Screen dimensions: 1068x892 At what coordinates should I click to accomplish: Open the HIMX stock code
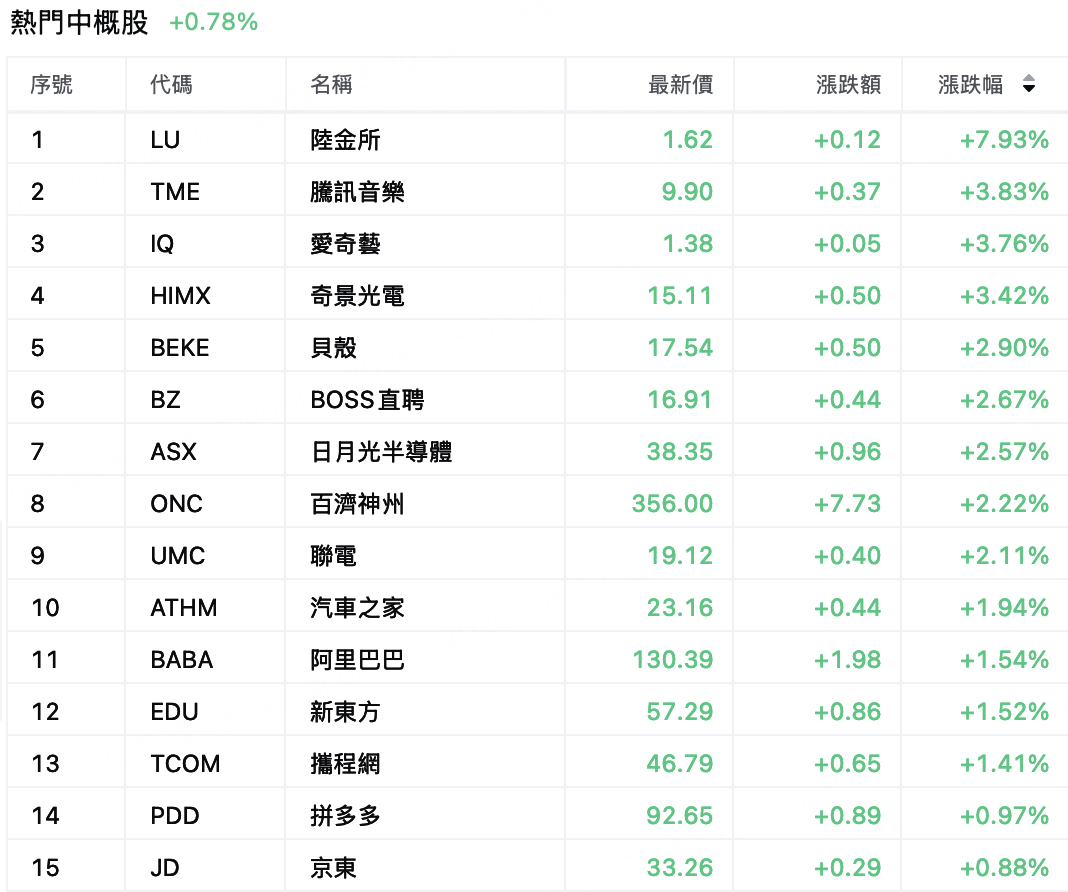pyautogui.click(x=180, y=296)
